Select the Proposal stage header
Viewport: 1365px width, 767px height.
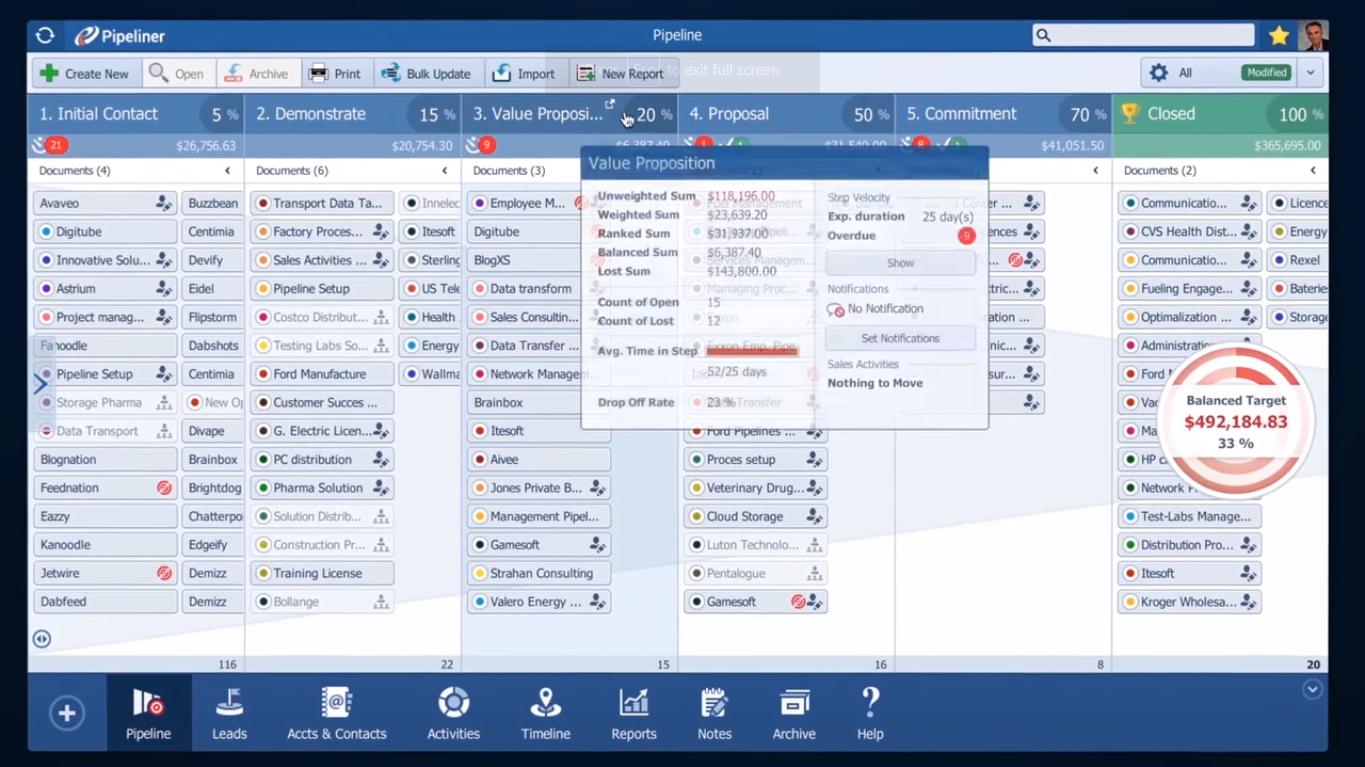click(786, 114)
